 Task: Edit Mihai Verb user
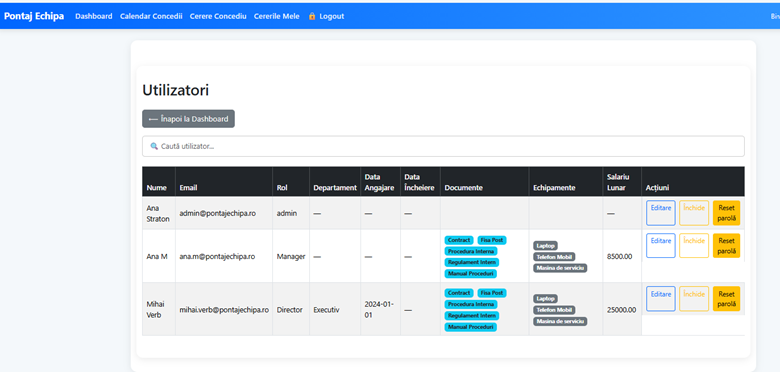pyautogui.click(x=661, y=298)
